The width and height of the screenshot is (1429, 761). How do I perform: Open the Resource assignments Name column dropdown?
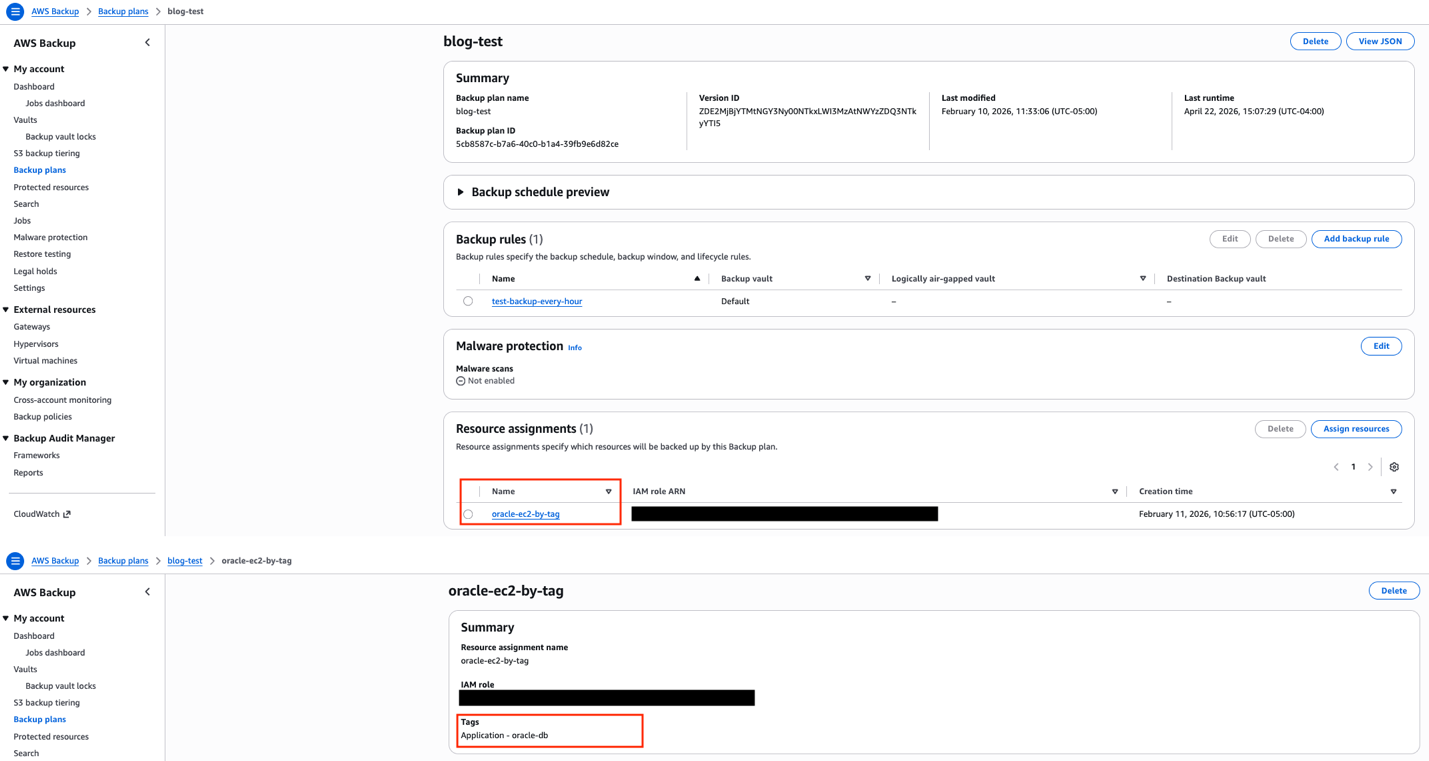608,492
